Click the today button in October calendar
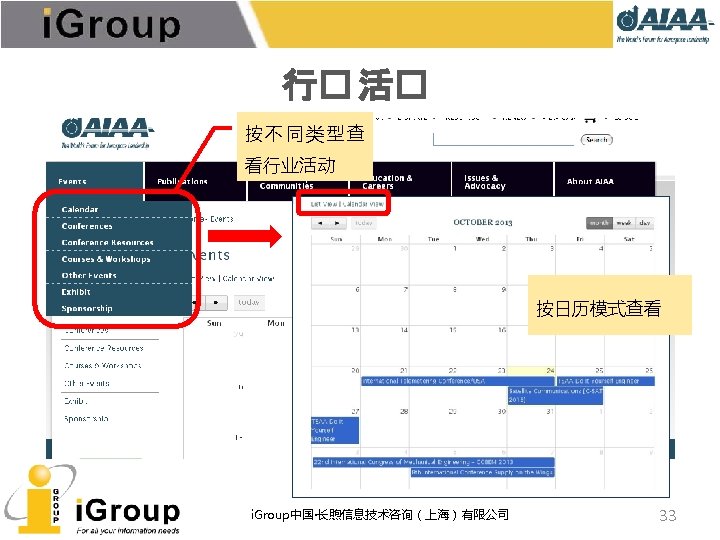 (363, 223)
